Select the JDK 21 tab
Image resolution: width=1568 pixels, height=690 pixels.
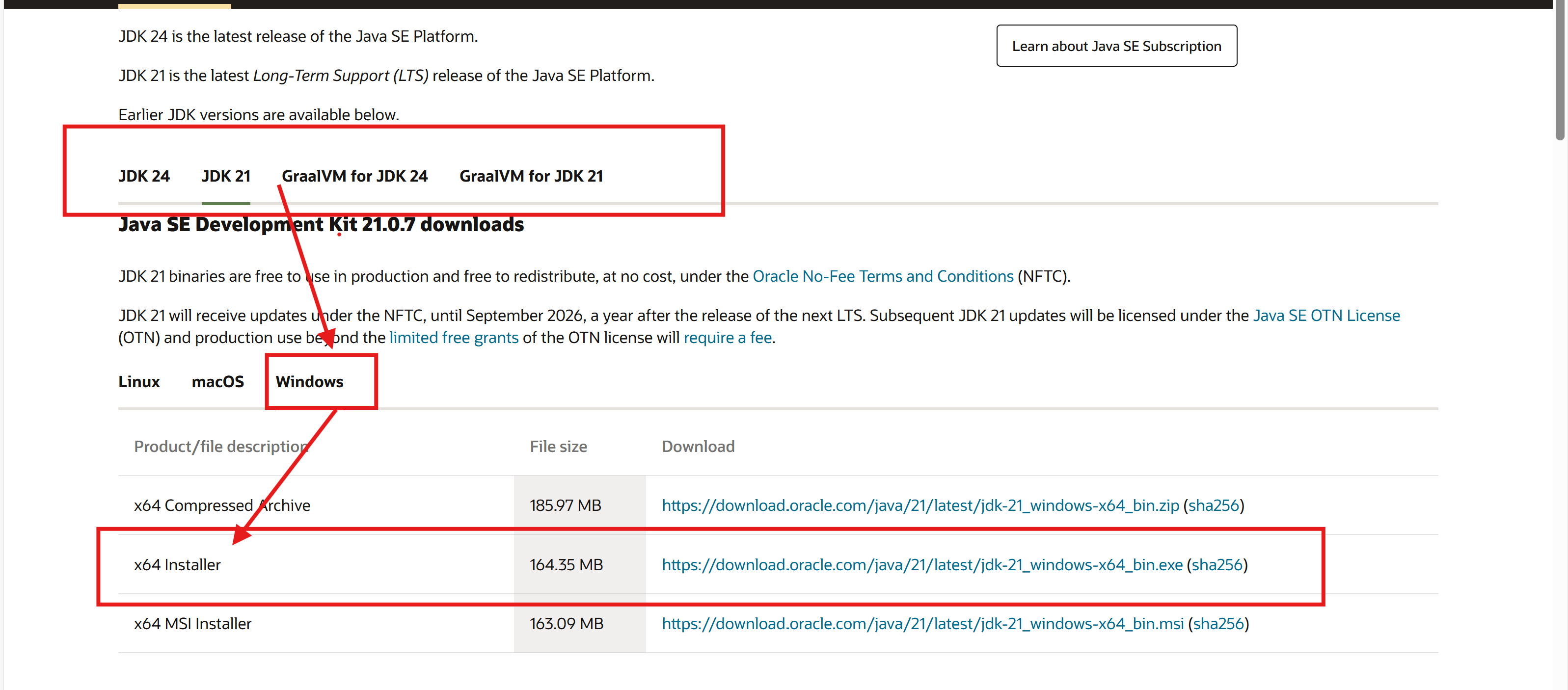click(226, 177)
